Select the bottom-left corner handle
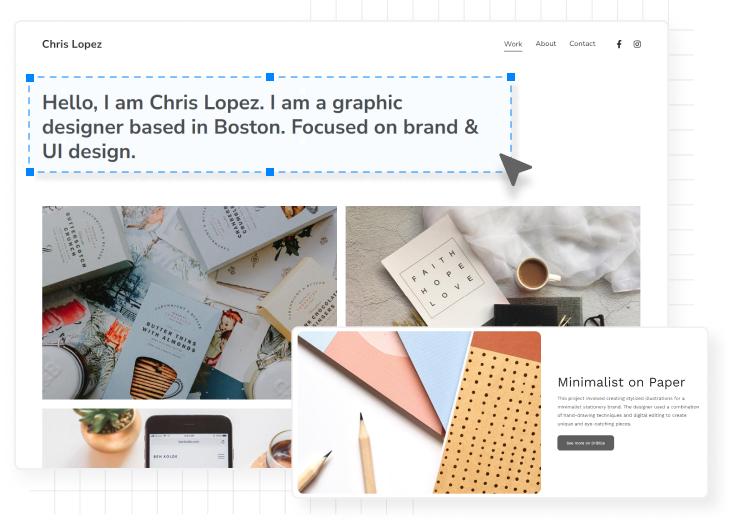This screenshot has width=733, height=523. pos(30,172)
